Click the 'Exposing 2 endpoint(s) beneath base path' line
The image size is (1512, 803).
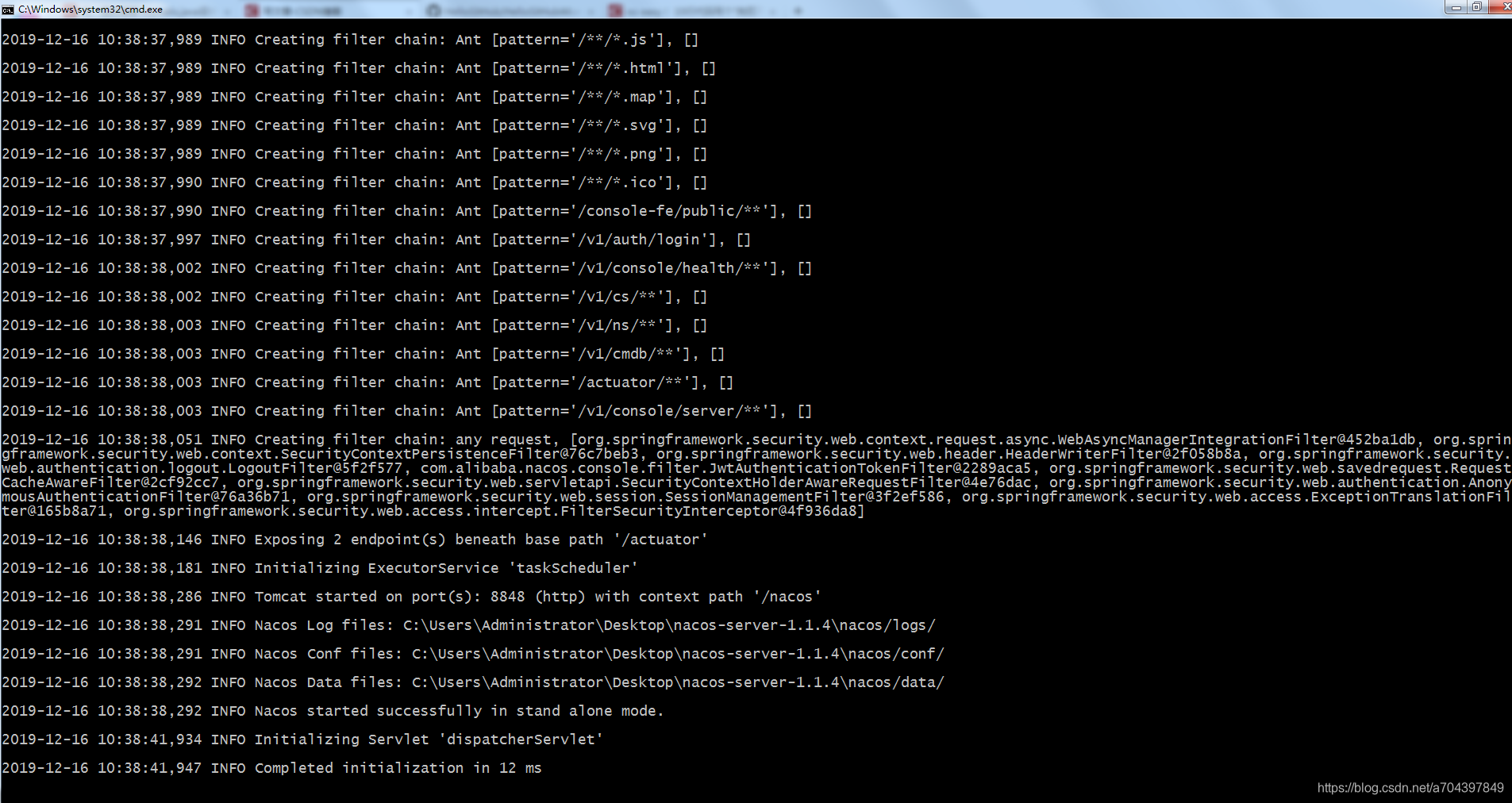tap(355, 540)
